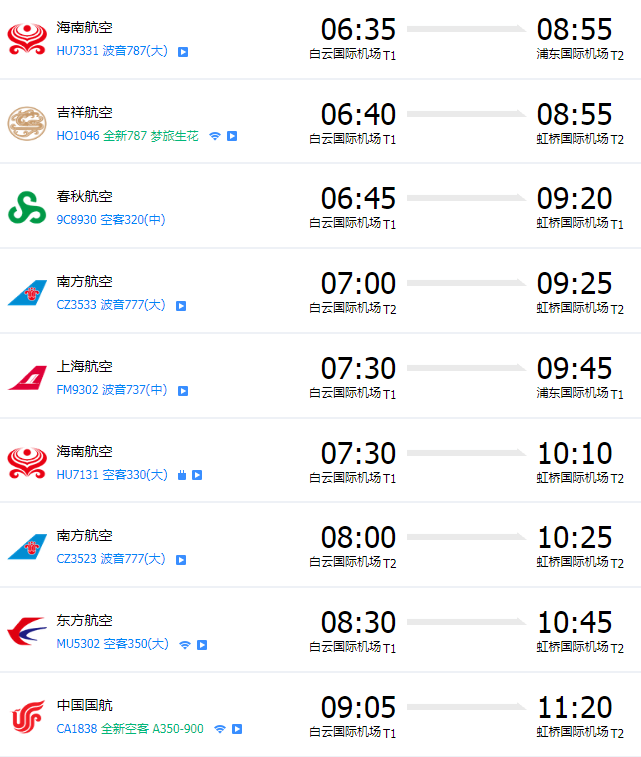Click the video icon beside FM9302
Screen dimensions: 641x757
(x=183, y=391)
